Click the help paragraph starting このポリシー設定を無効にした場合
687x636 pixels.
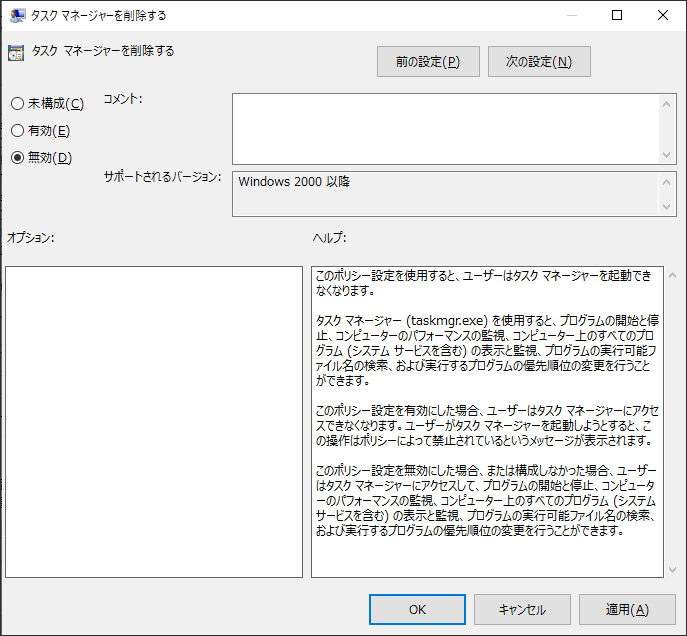point(485,500)
